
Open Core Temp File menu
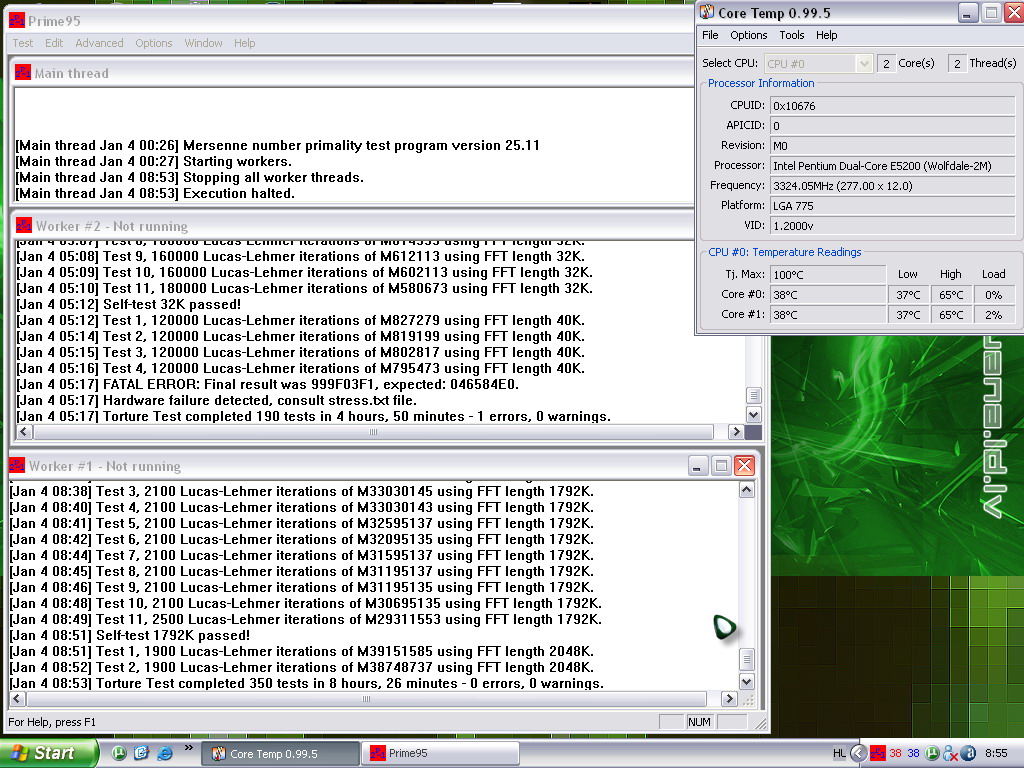pyautogui.click(x=710, y=35)
